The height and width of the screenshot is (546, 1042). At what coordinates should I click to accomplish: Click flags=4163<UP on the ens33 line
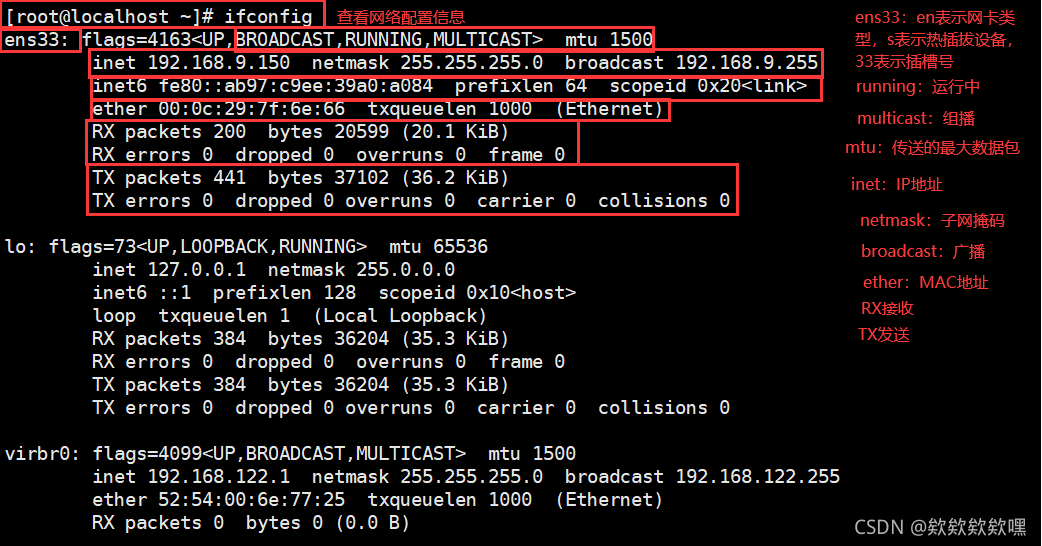[154, 40]
